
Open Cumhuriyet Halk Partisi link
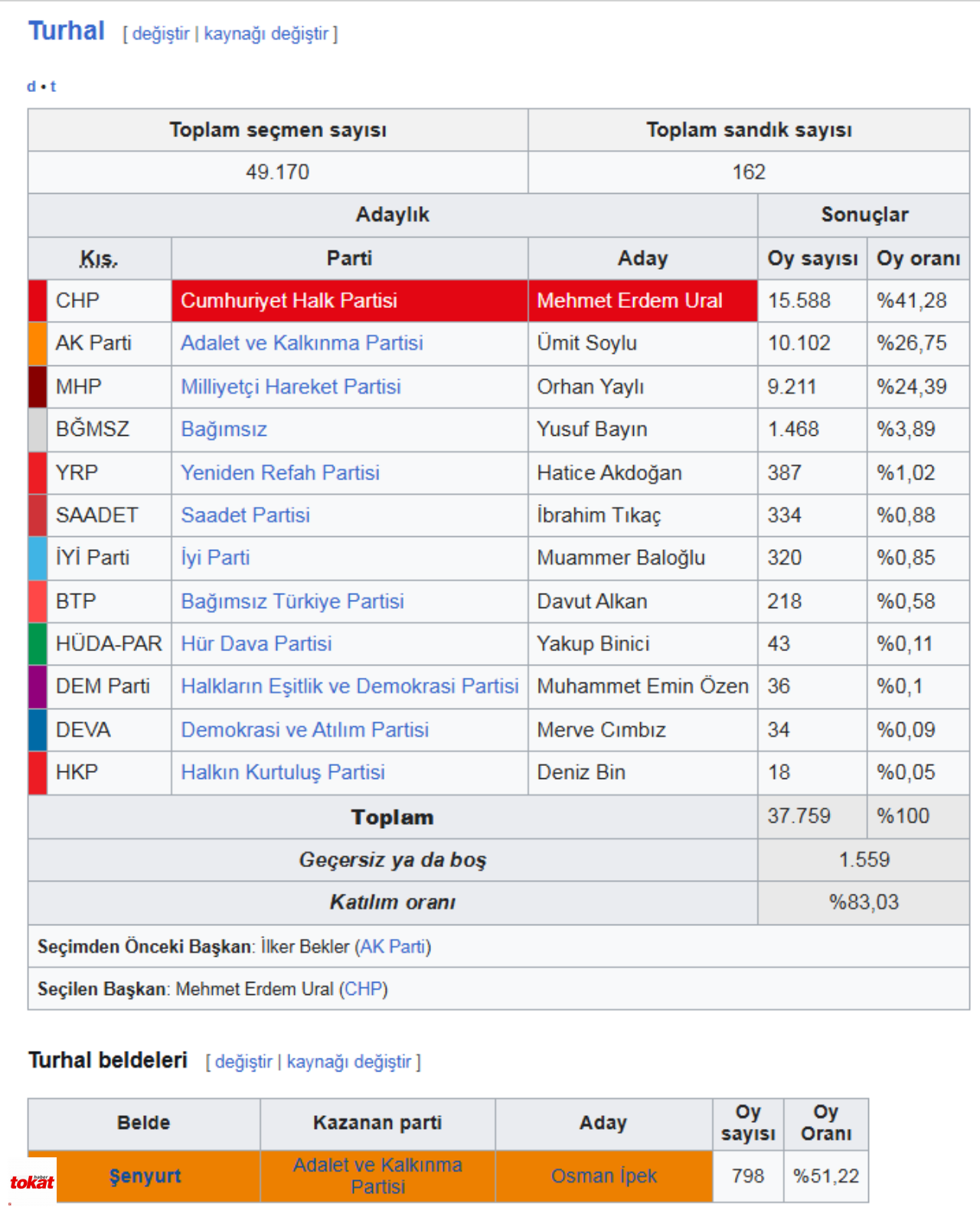[x=289, y=300]
